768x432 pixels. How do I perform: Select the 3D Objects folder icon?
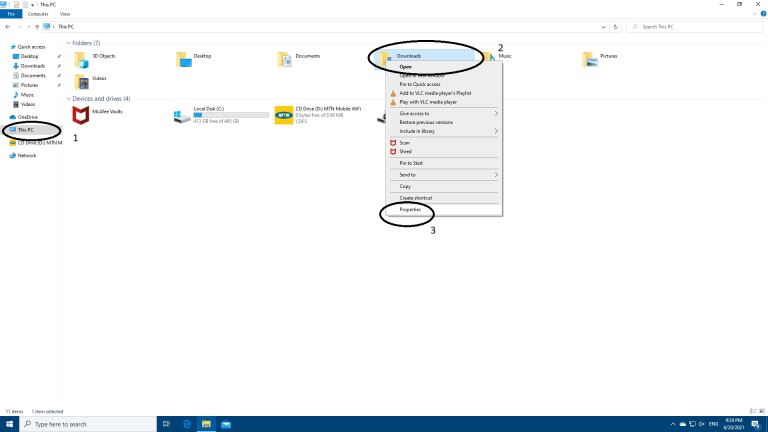click(x=81, y=60)
